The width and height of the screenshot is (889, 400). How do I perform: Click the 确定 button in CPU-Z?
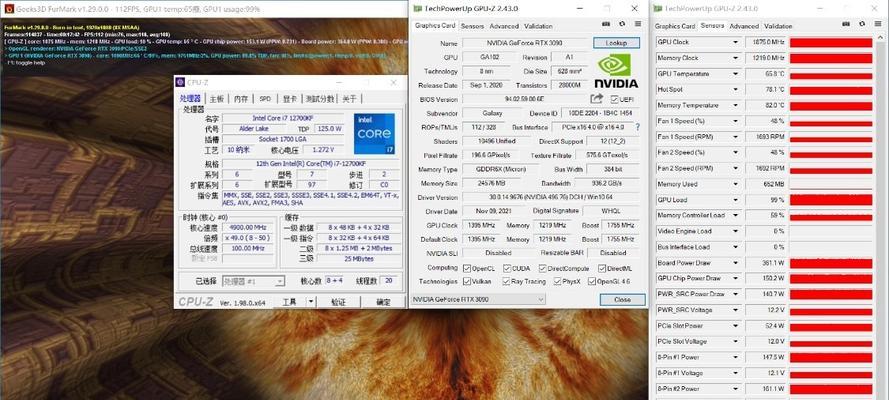(383, 302)
